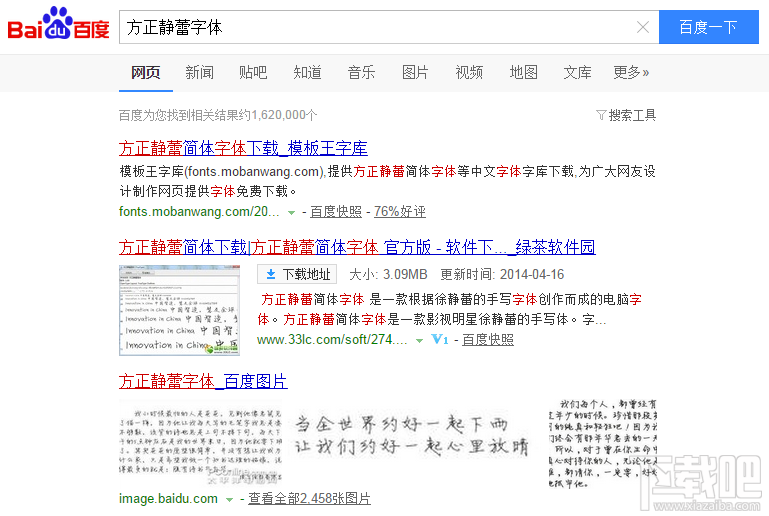
Task: Switch to the 新闻 tab
Action: [200, 72]
